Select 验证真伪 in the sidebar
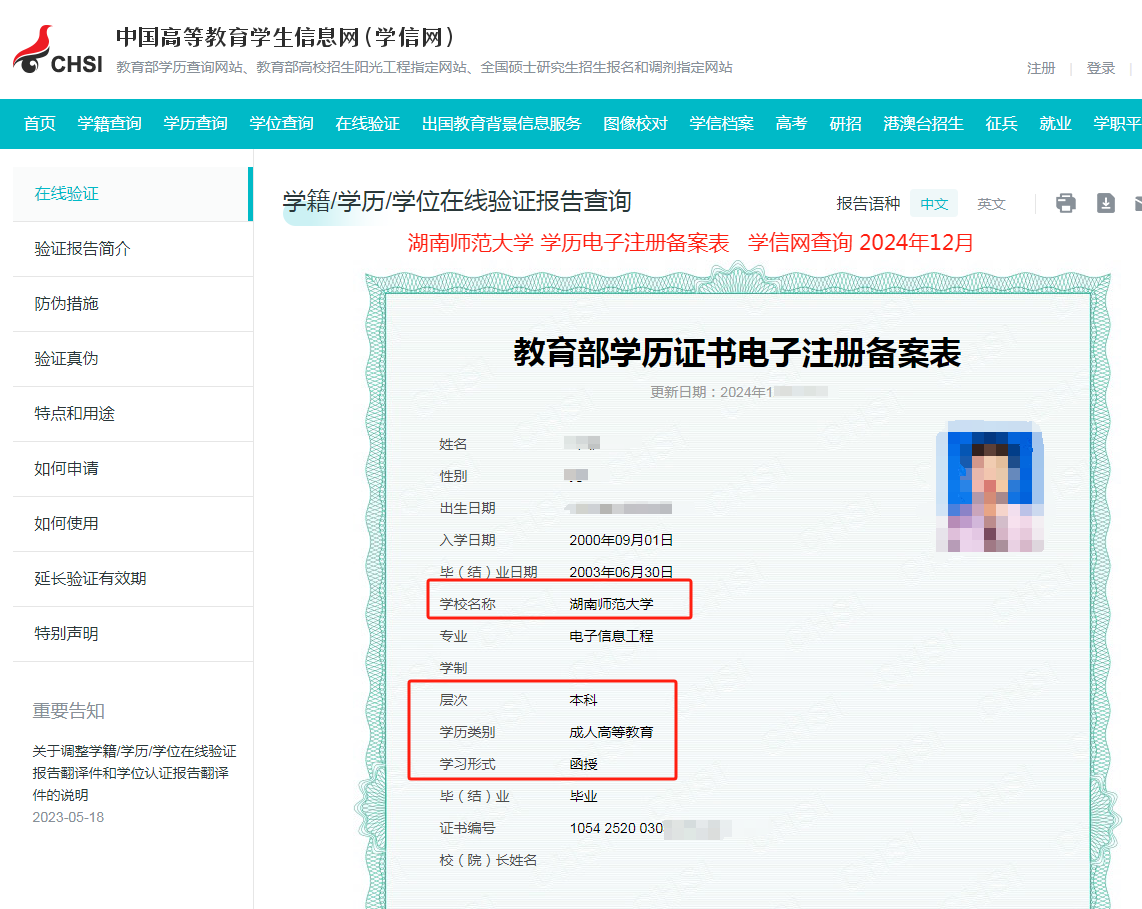The width and height of the screenshot is (1142, 909). [x=133, y=359]
